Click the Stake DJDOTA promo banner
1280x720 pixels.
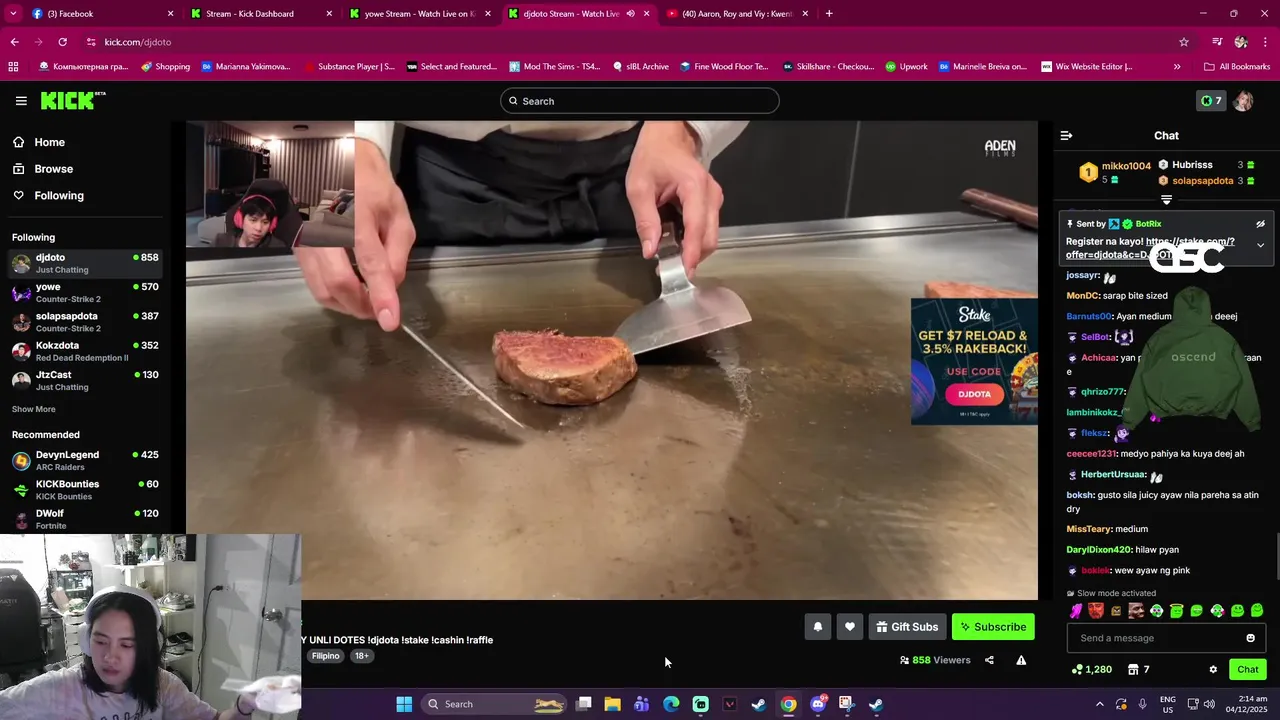pyautogui.click(x=974, y=361)
